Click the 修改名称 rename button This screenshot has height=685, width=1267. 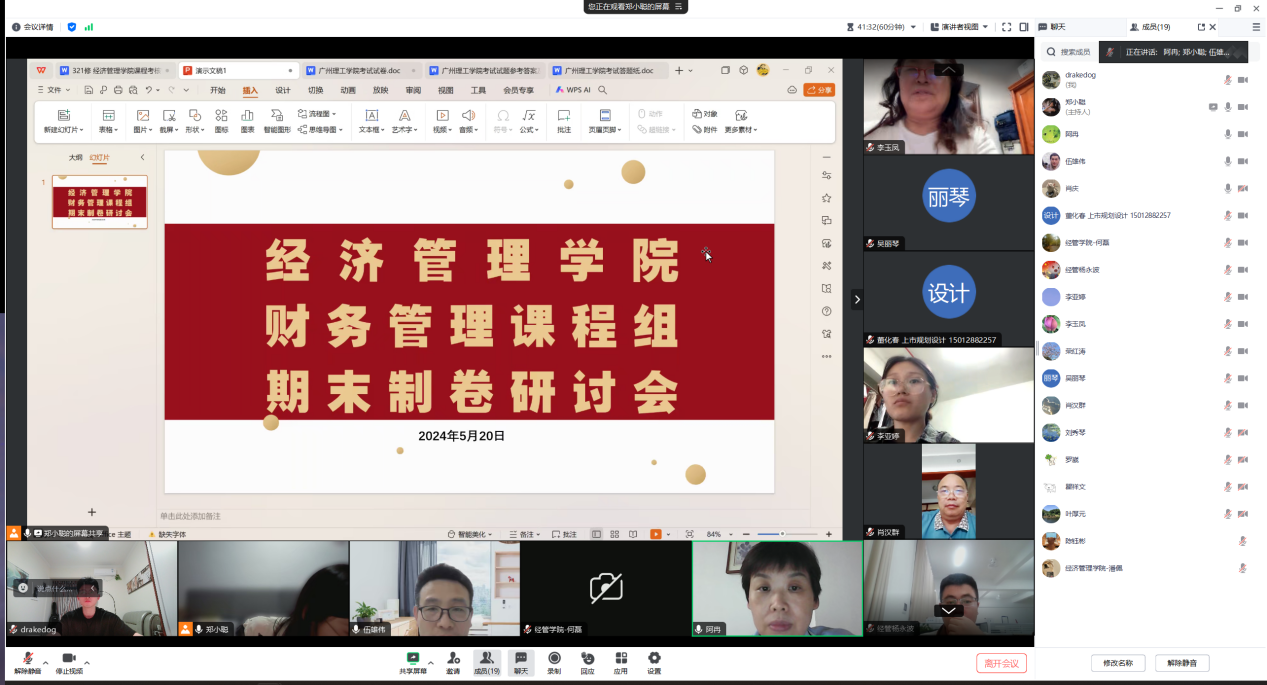pyautogui.click(x=1117, y=663)
